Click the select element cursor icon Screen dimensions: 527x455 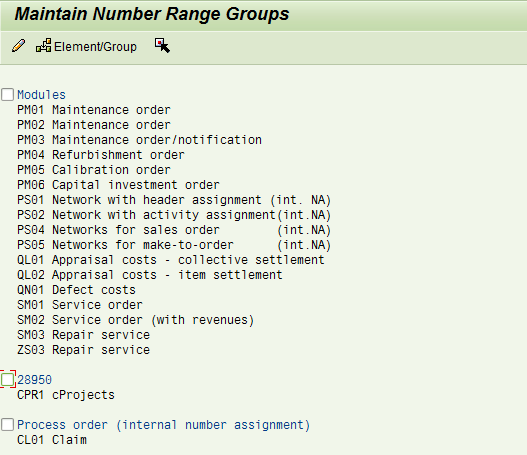click(162, 45)
